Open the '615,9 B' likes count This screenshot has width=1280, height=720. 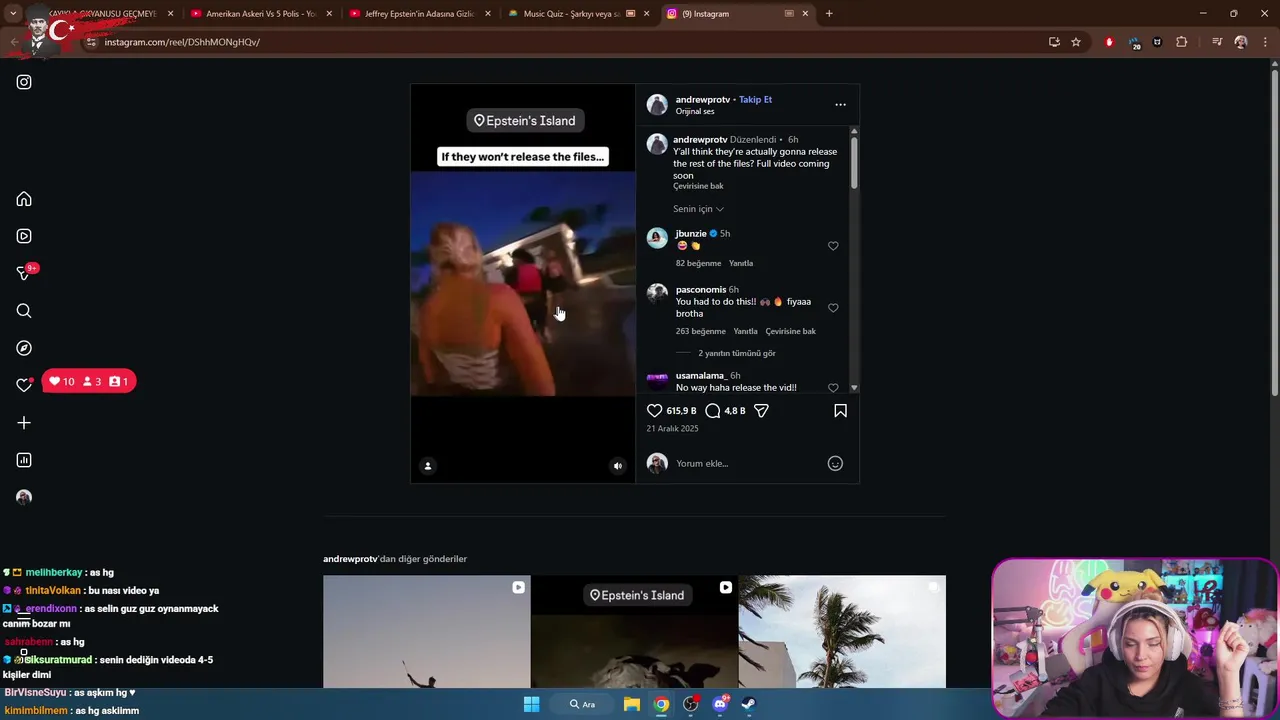pos(681,411)
